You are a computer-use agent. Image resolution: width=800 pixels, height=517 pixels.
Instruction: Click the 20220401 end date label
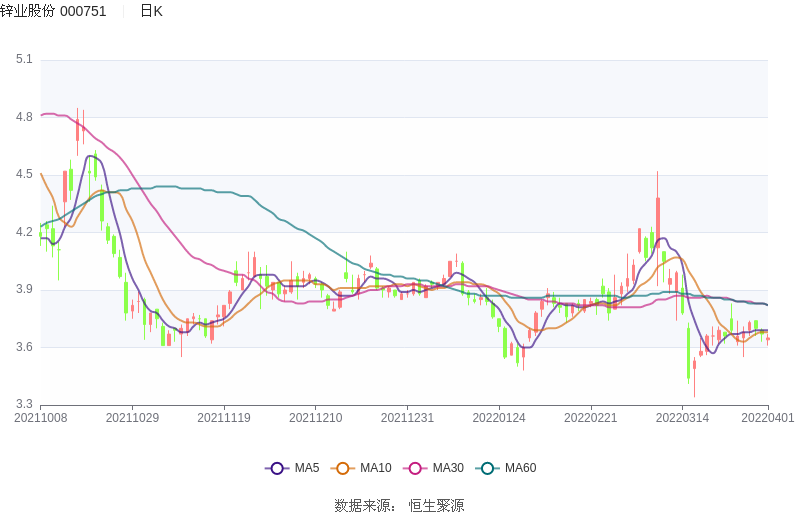pyautogui.click(x=768, y=418)
